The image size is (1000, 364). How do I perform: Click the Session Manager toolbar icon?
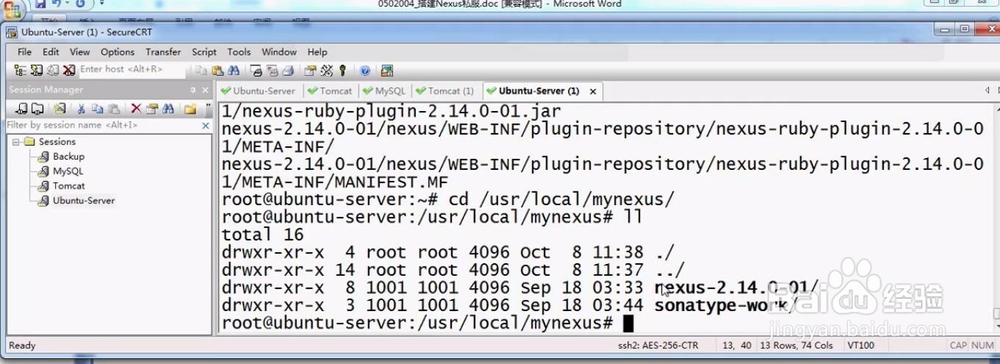click(x=20, y=70)
